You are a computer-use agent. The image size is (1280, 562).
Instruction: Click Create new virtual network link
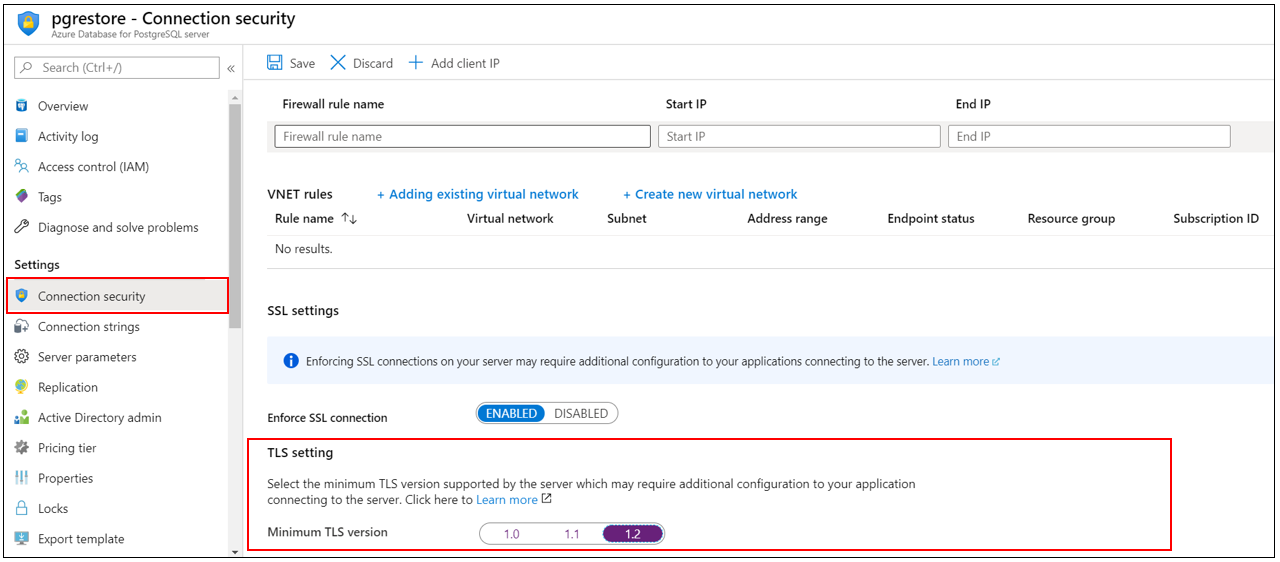pyautogui.click(x=711, y=194)
